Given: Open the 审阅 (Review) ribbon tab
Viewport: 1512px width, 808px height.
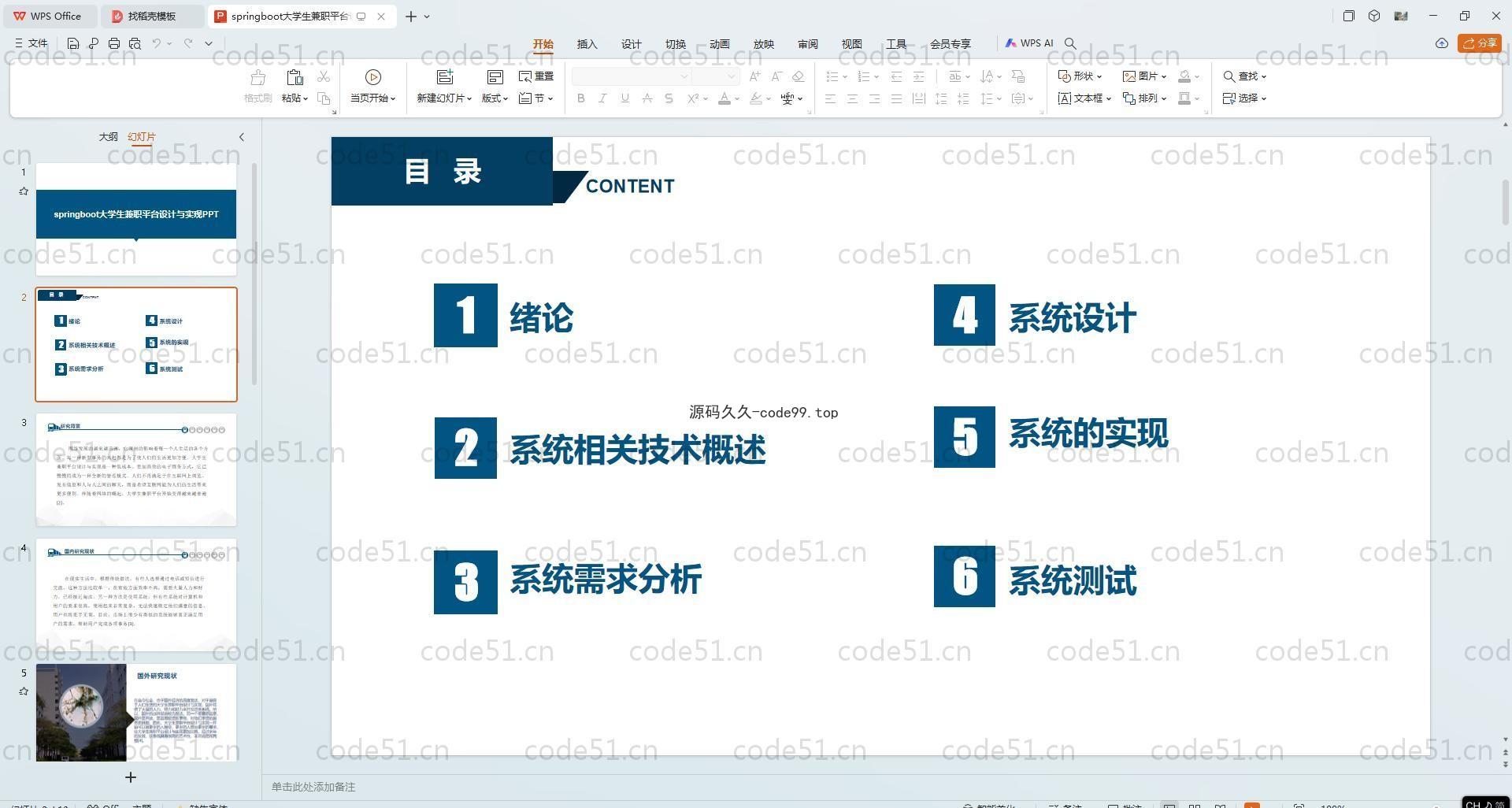Looking at the screenshot, I should 808,44.
